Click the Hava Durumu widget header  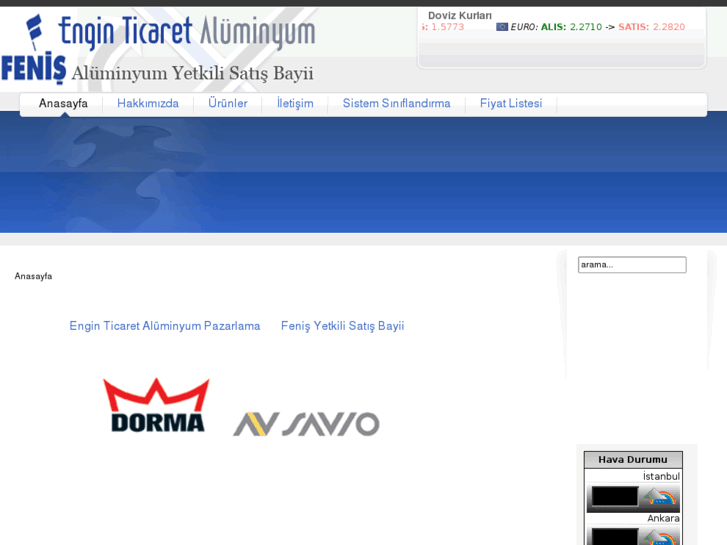(633, 460)
